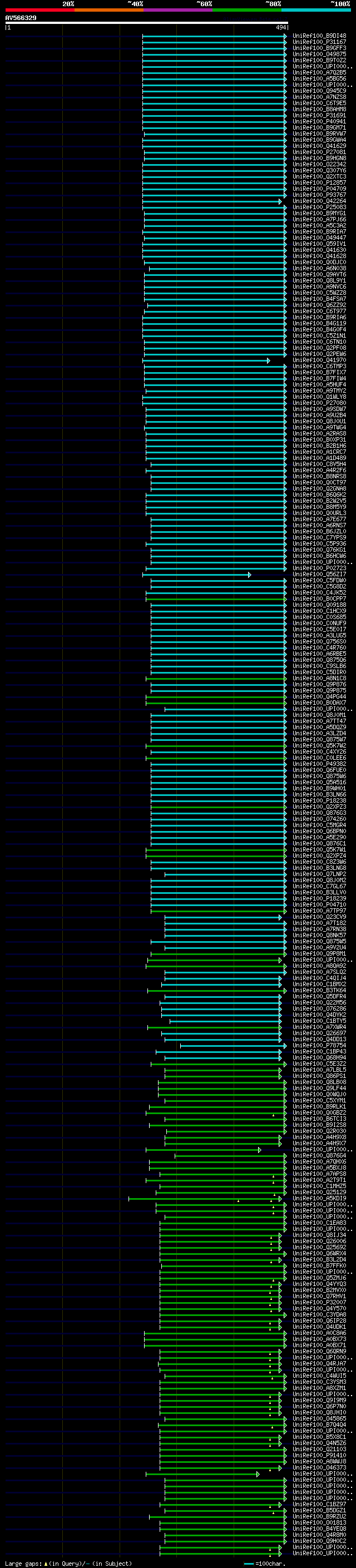Select hit label UniRef100_P12857

point(319,182)
